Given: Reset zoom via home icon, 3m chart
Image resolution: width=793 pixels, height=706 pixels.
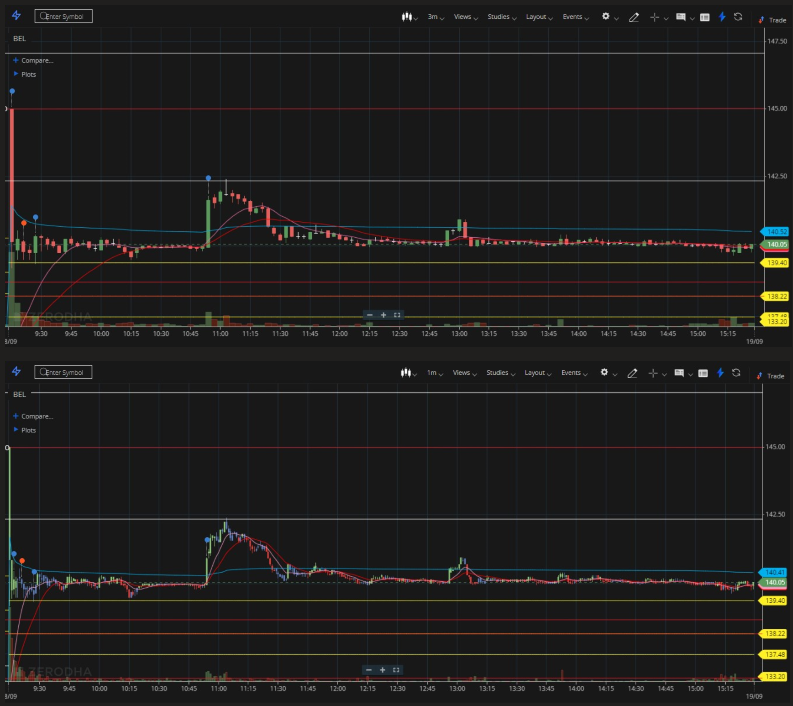Looking at the screenshot, I should 397,315.
